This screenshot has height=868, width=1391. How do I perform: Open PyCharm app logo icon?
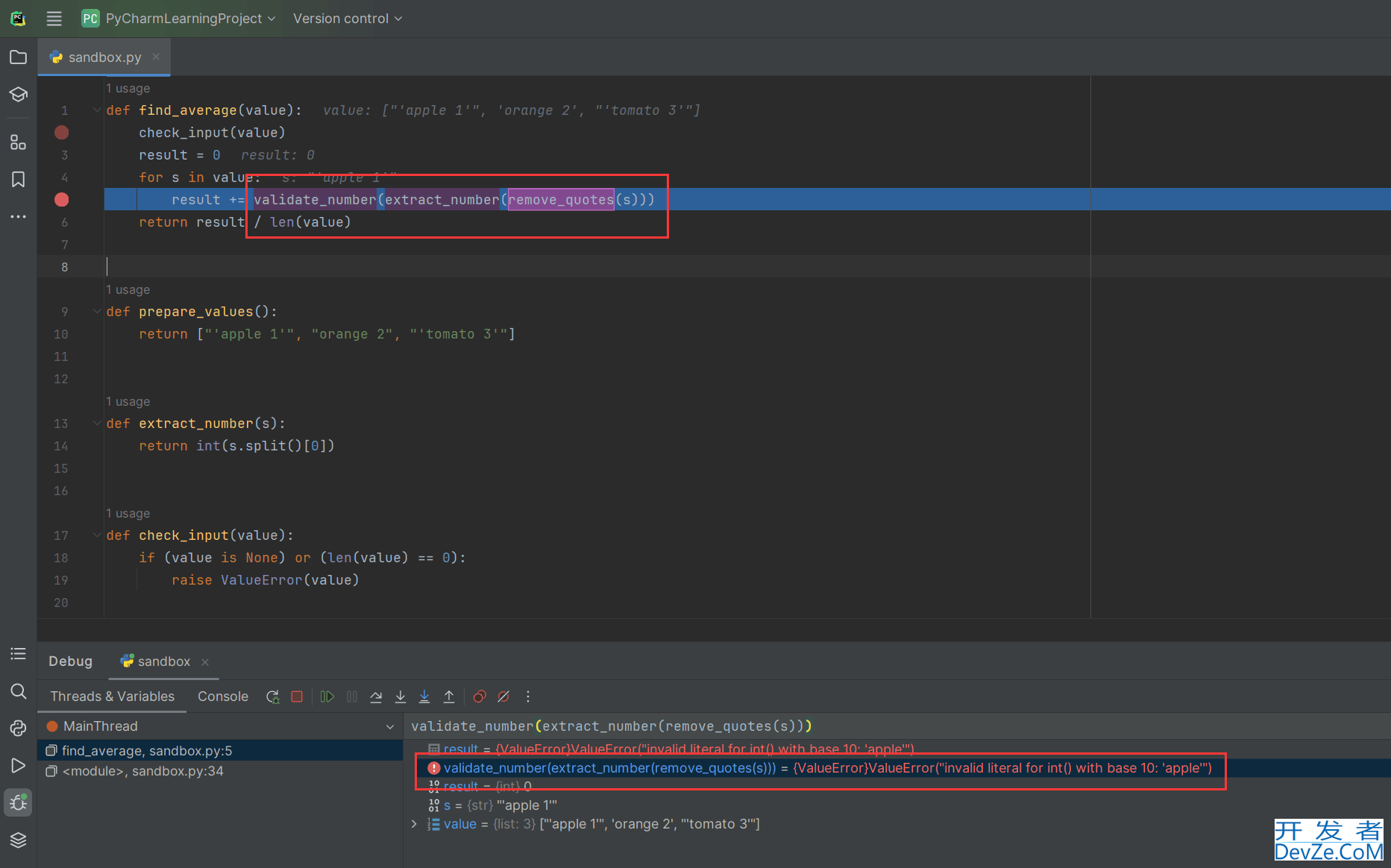coord(18,19)
